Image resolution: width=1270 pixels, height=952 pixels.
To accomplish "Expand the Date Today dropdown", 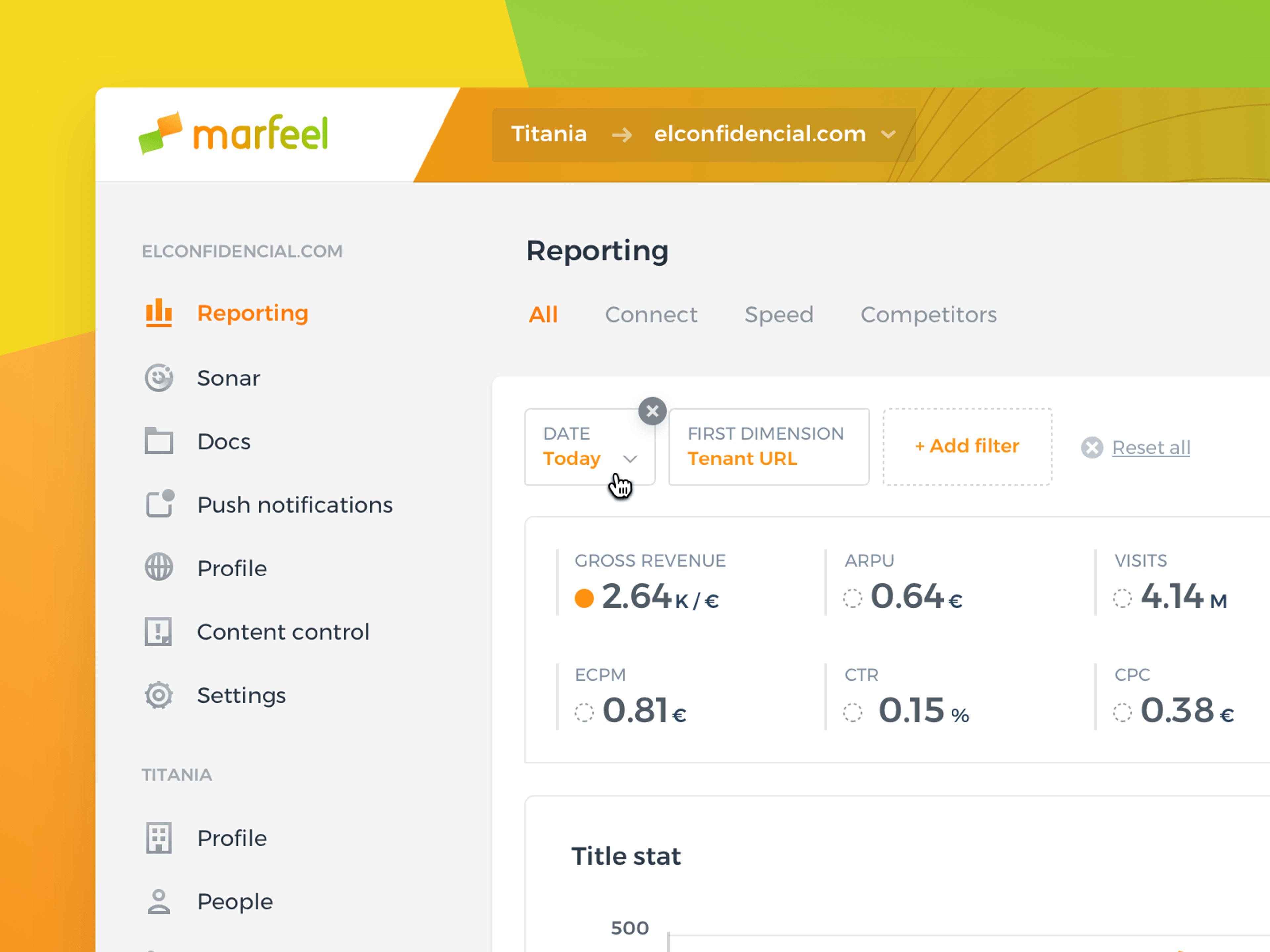I will [590, 447].
